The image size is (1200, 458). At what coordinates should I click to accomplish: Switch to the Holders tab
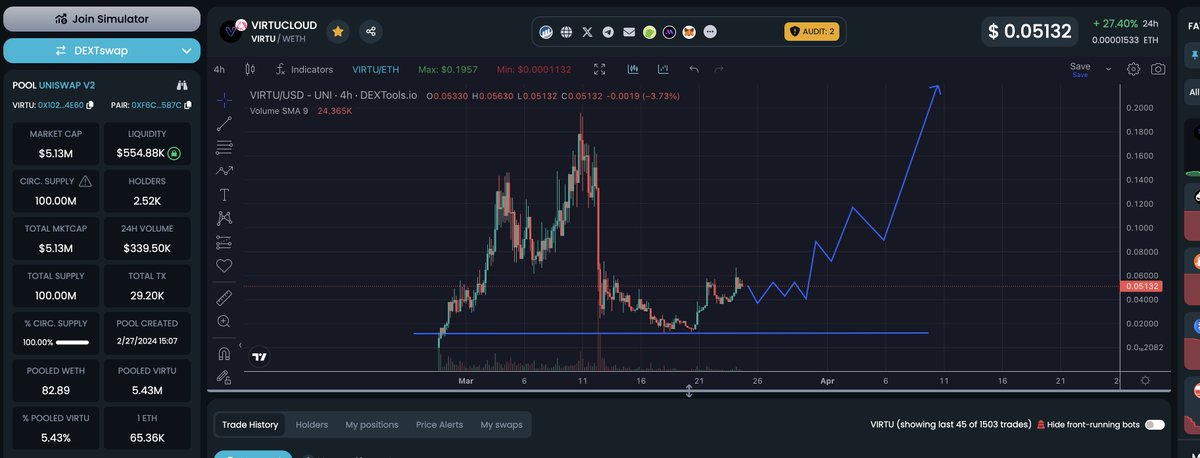point(312,425)
